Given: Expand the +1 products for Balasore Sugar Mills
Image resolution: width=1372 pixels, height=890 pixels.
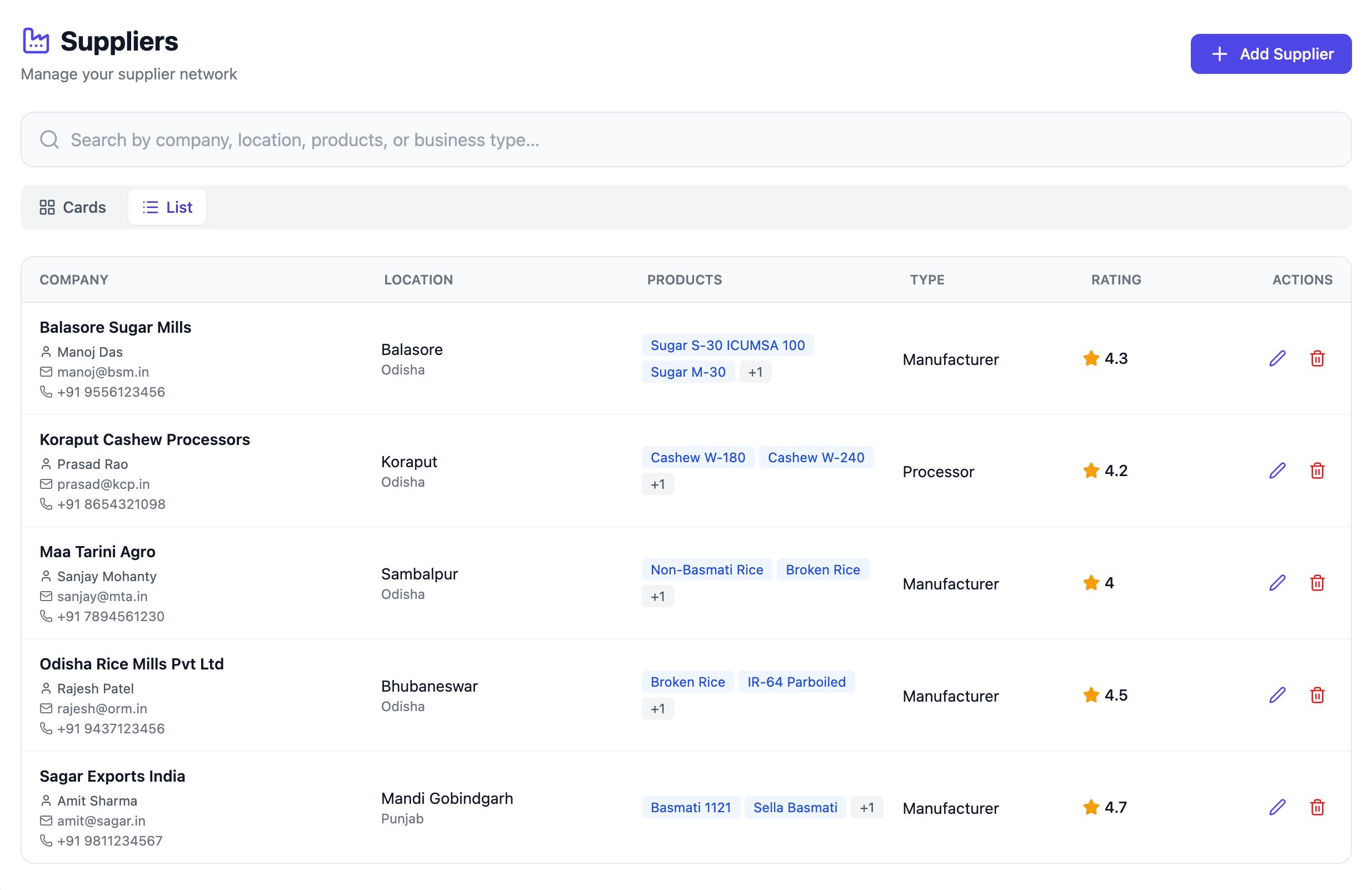Looking at the screenshot, I should (756, 372).
